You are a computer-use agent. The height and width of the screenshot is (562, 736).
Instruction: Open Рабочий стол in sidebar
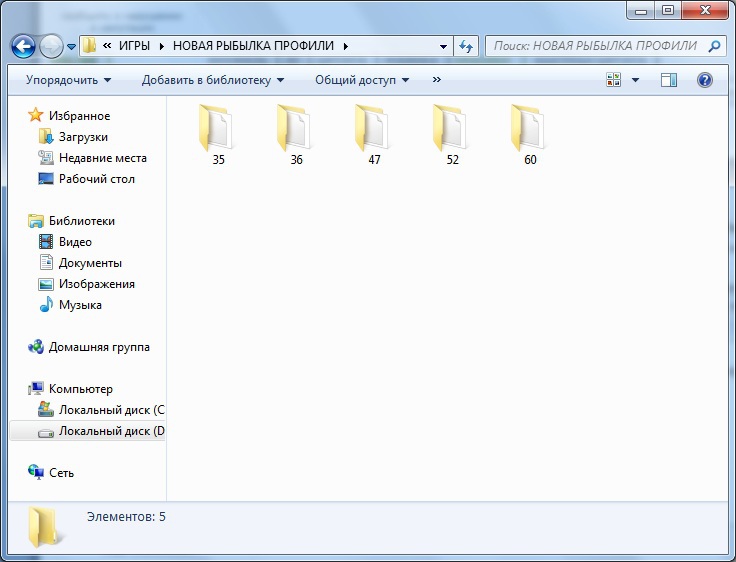97,179
